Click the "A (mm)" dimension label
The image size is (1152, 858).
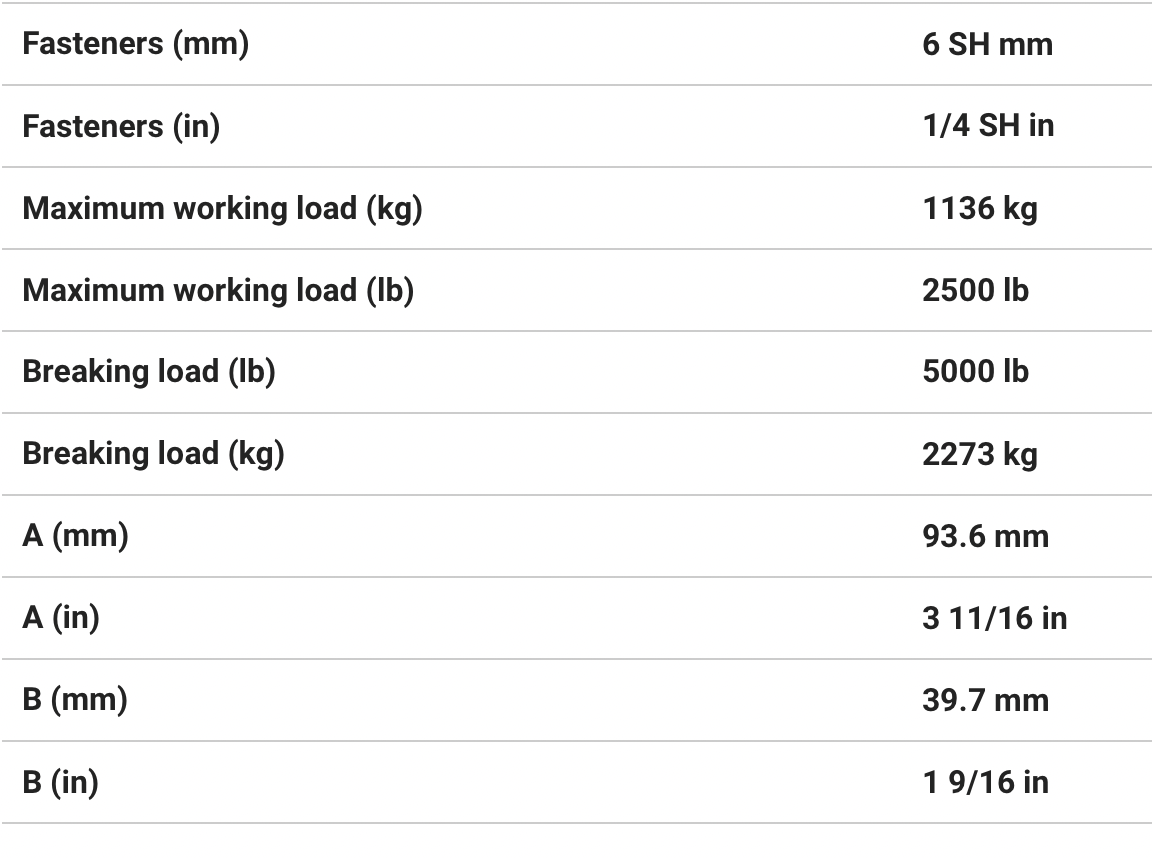point(76,536)
